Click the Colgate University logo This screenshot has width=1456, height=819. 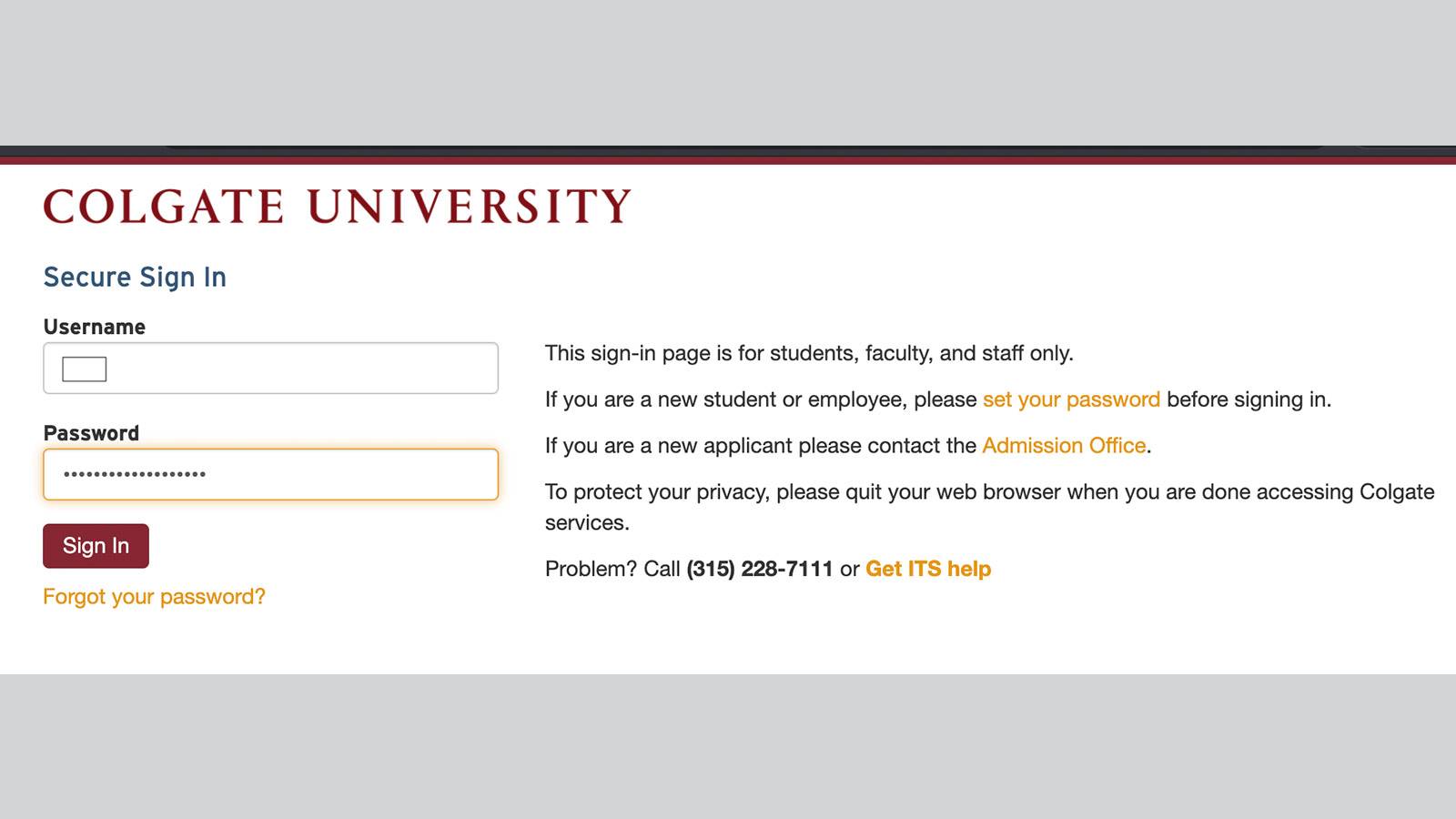point(337,207)
